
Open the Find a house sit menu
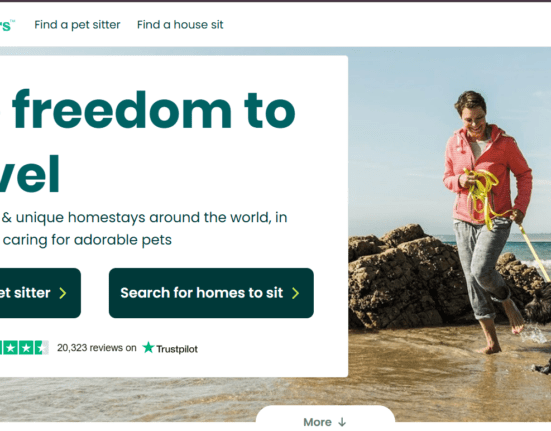pos(180,25)
